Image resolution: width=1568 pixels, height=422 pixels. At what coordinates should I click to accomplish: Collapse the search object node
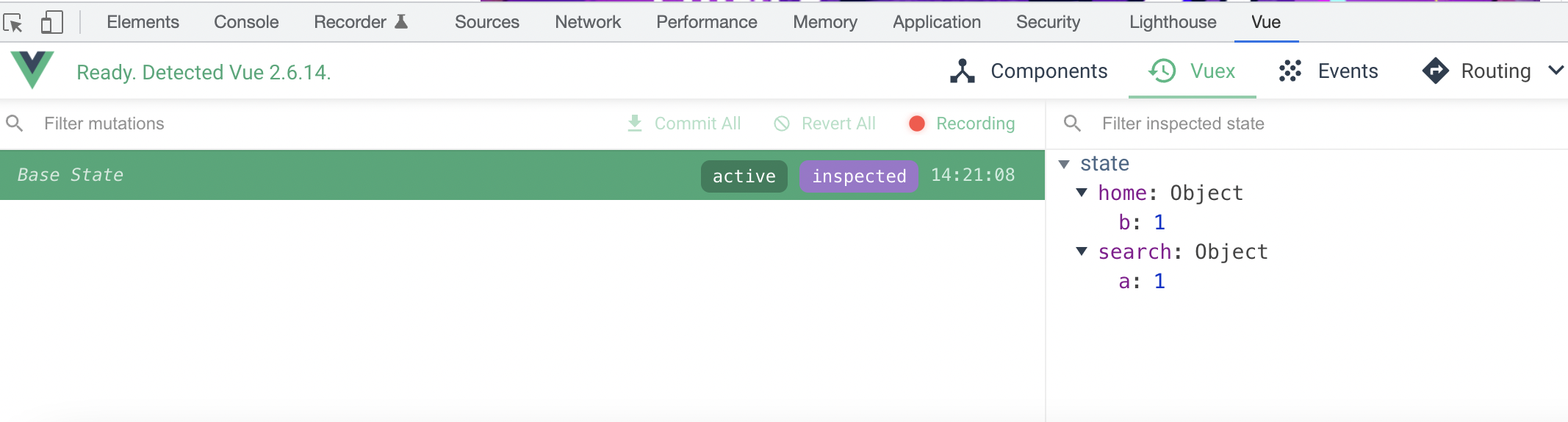pos(1082,251)
